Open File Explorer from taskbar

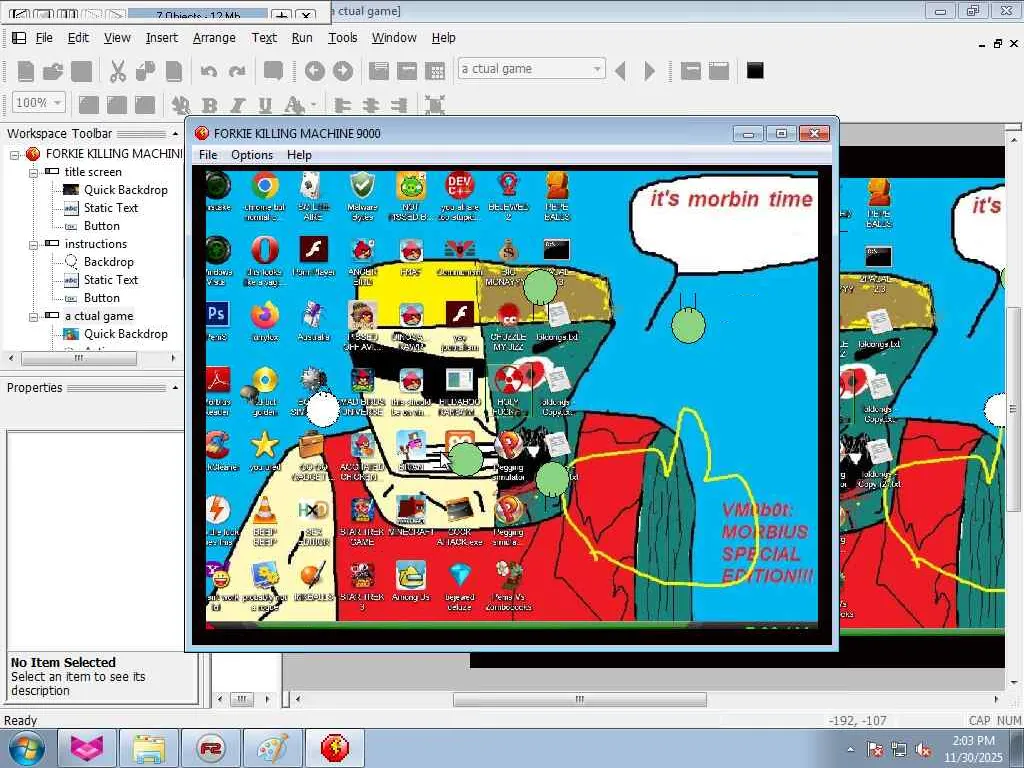(x=149, y=748)
